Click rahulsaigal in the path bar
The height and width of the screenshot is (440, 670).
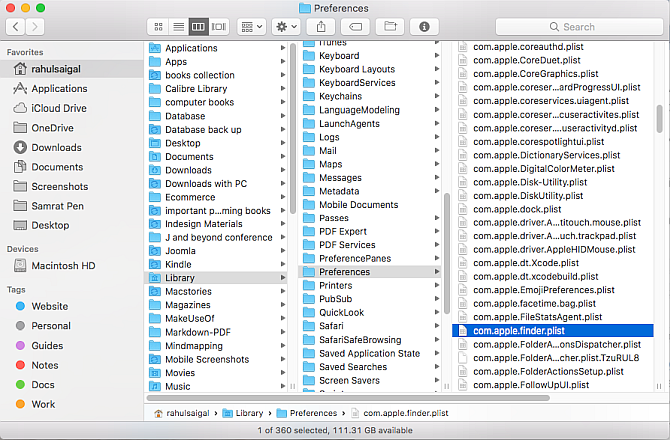coord(183,413)
